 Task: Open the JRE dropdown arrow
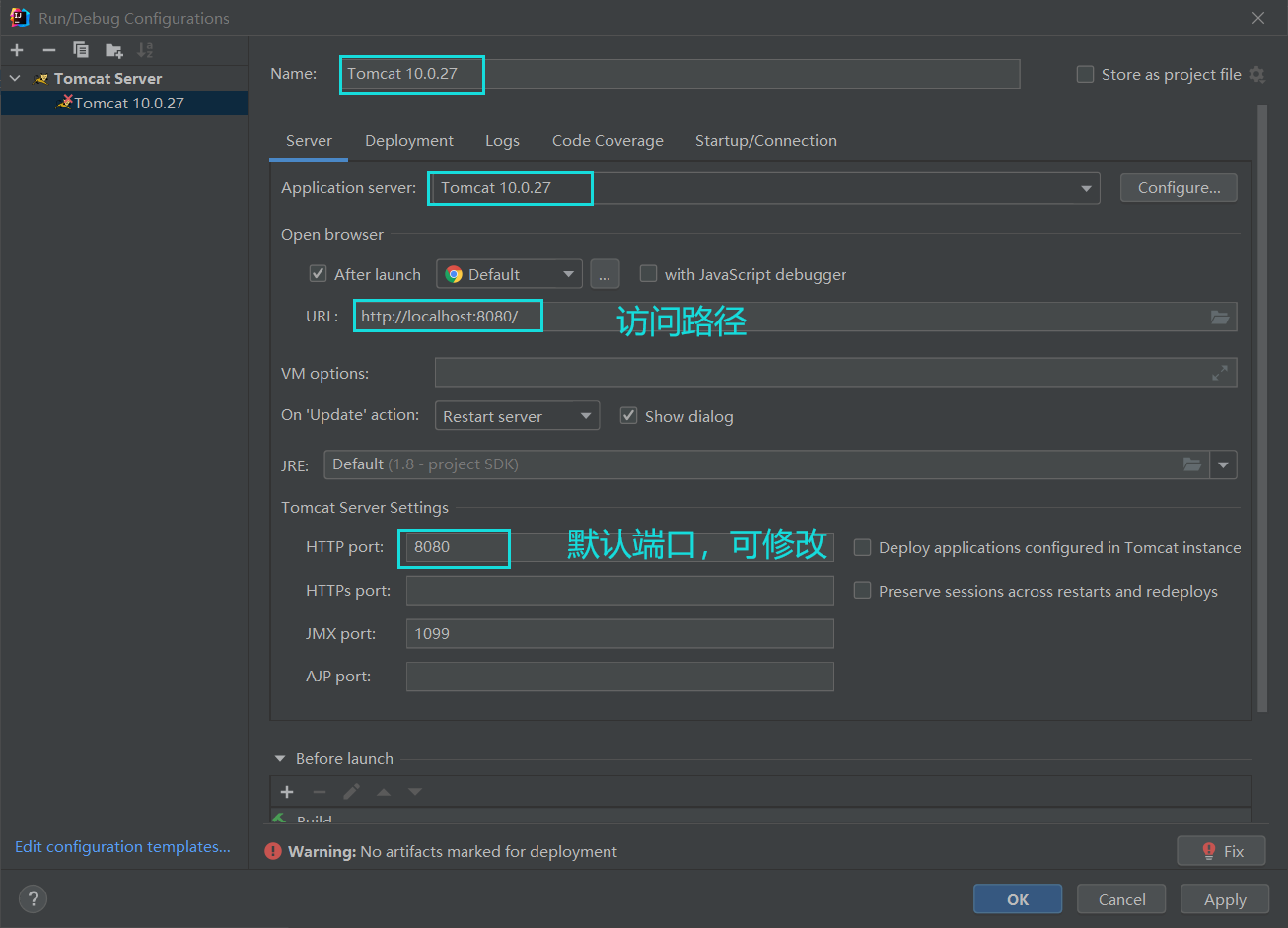(1224, 464)
